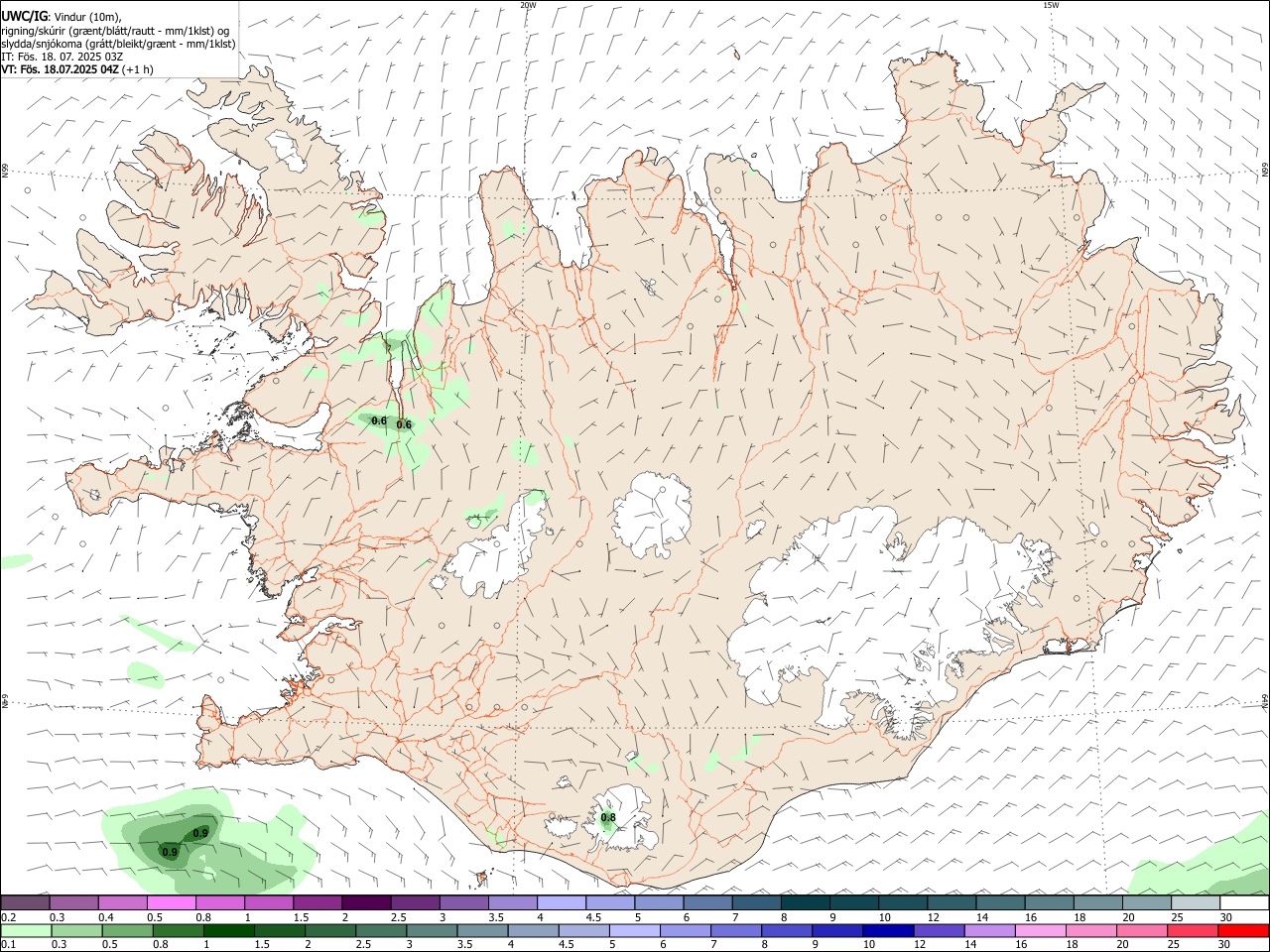Click the 'VT: Fös. 18.07.2025 04Z (+1 h)' line

click(77, 69)
